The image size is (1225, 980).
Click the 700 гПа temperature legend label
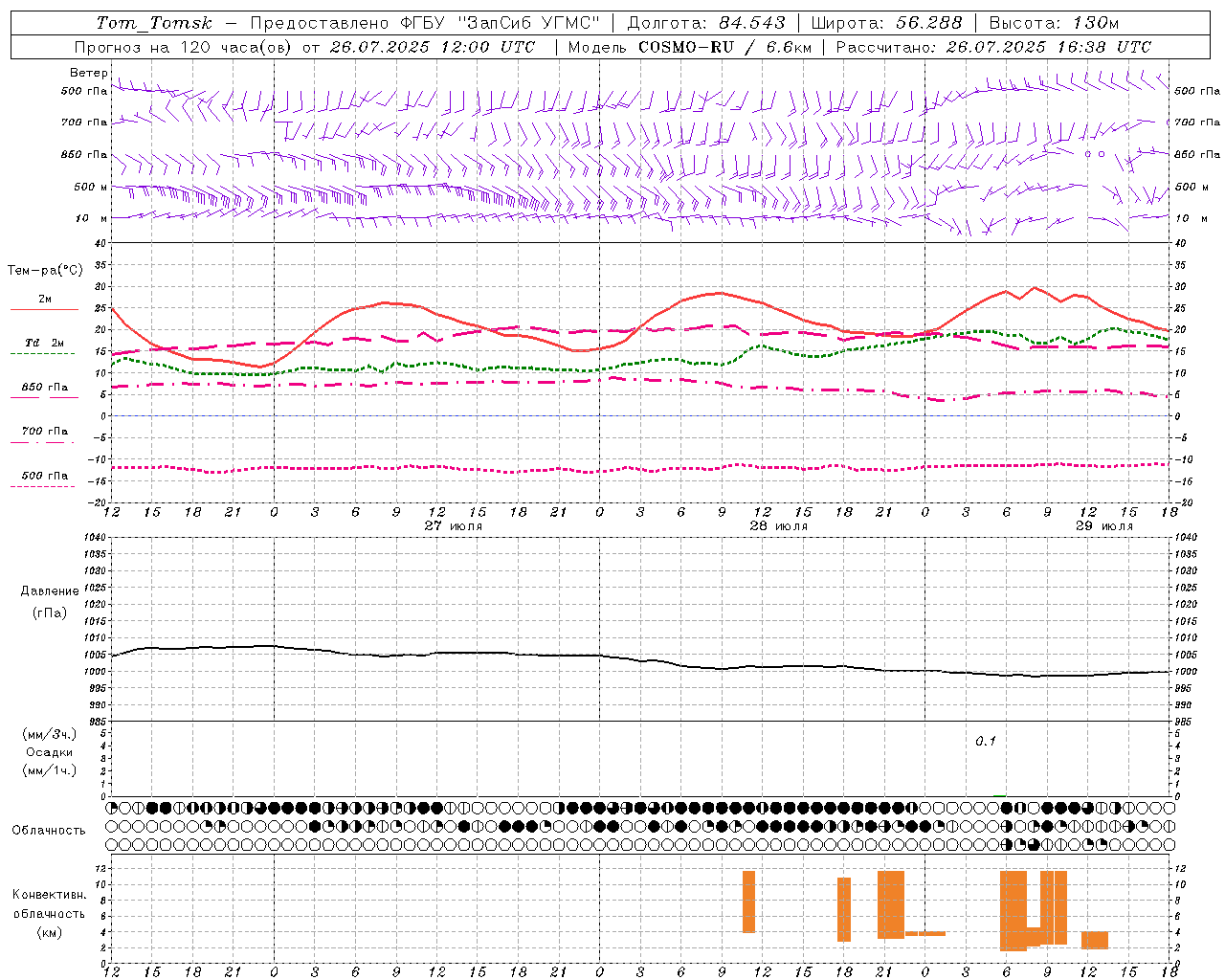(x=45, y=432)
